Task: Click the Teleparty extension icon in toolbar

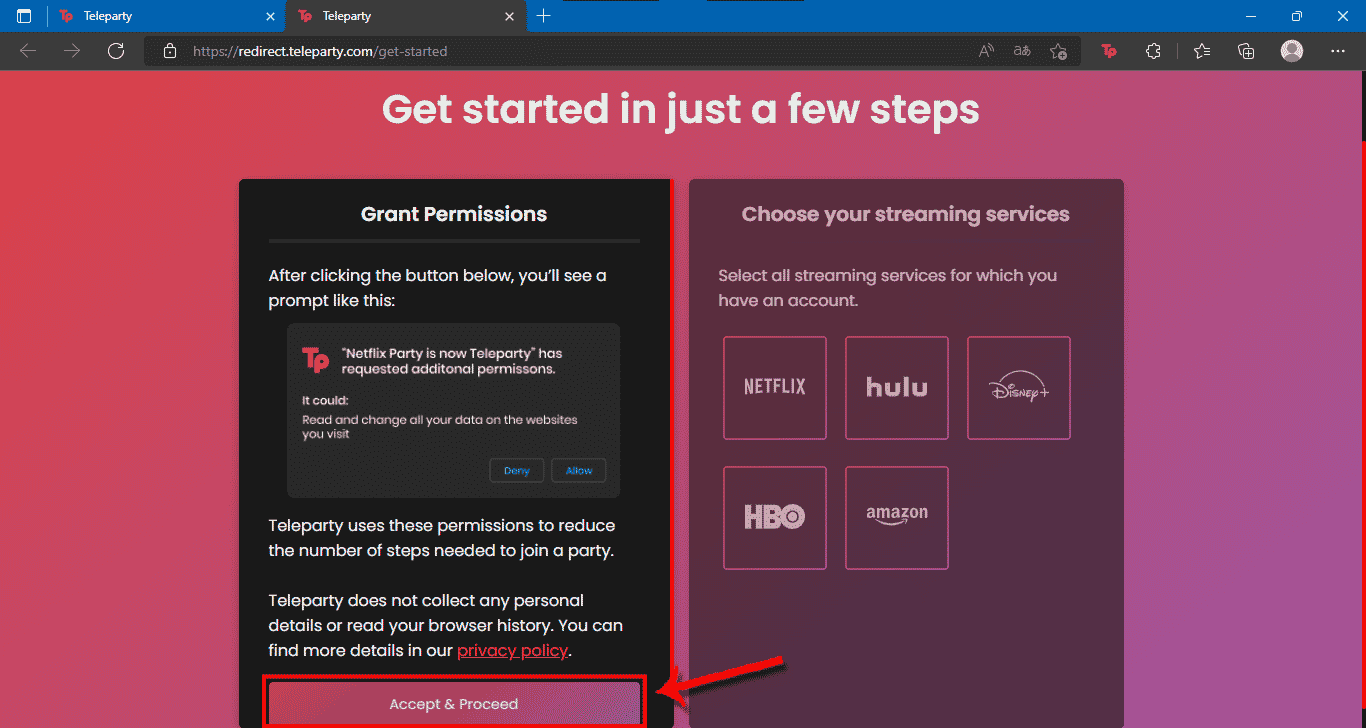Action: 1108,51
